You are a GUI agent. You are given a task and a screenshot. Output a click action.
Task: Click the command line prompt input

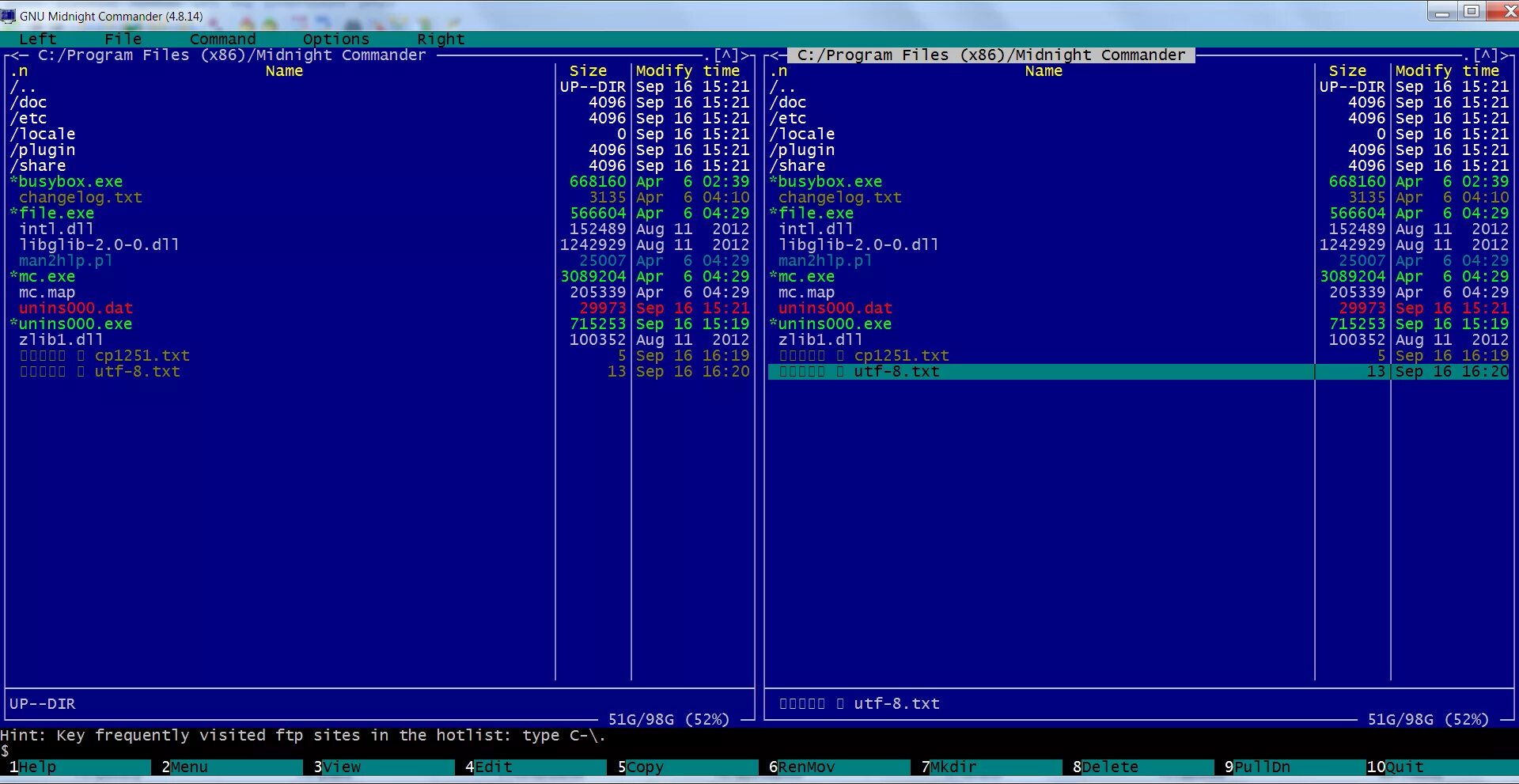tap(759, 752)
